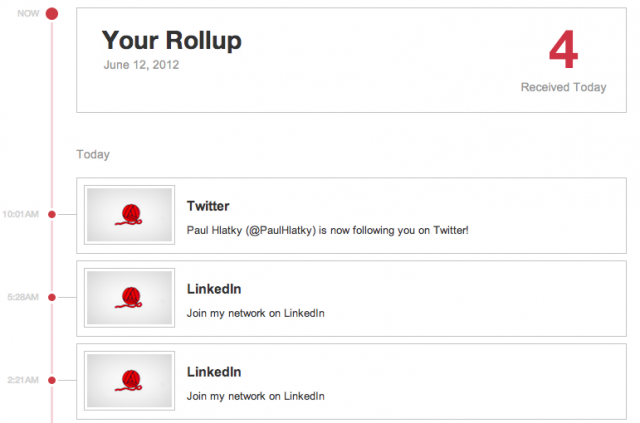Open the Twitter entry's yarn ball thumbnail
640x423 pixels.
[x=129, y=215]
